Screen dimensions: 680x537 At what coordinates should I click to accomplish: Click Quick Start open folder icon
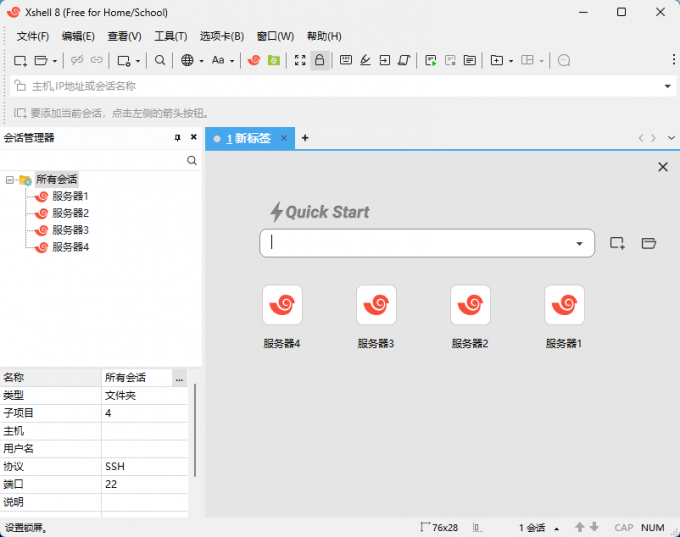tap(649, 243)
